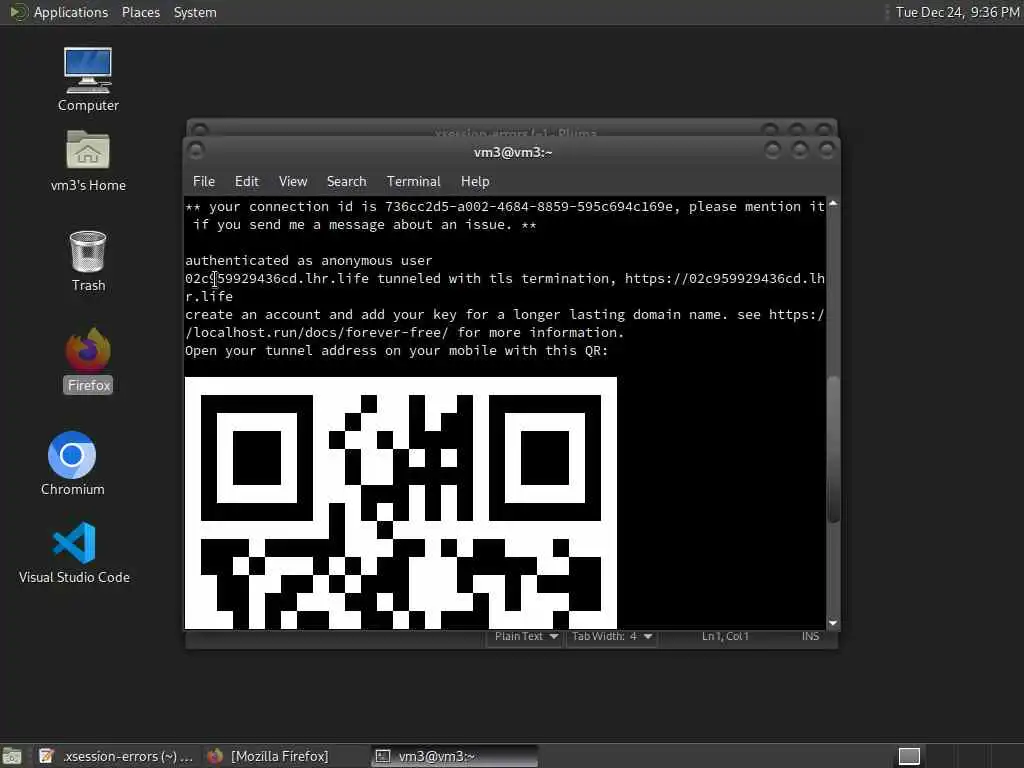Open the terminal Search menu

[x=346, y=182]
